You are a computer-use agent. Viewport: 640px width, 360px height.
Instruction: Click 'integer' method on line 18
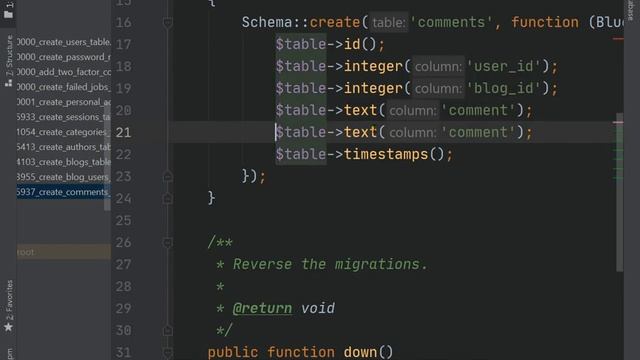tap(373, 66)
